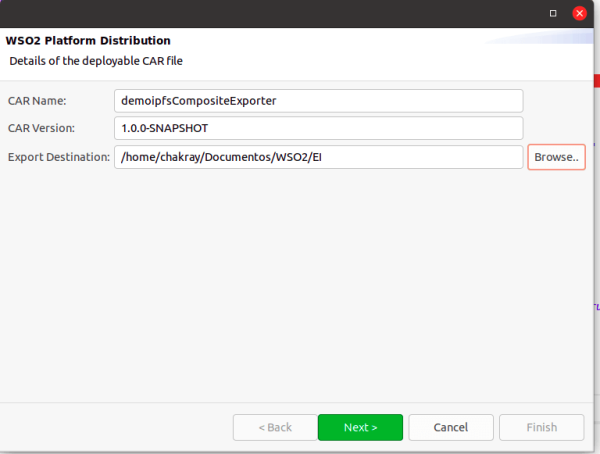Click the 'CAR Version:' label
Viewport: 600px width, 454px height.
pyautogui.click(x=43, y=129)
